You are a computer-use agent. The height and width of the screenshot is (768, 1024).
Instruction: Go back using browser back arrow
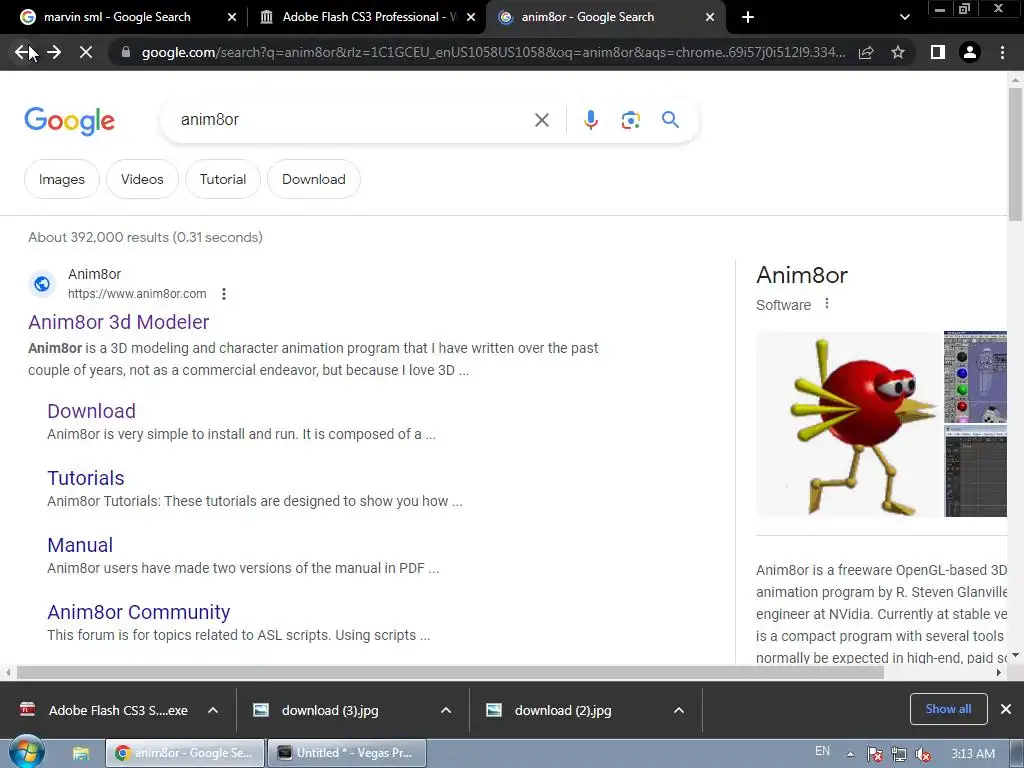[22, 52]
